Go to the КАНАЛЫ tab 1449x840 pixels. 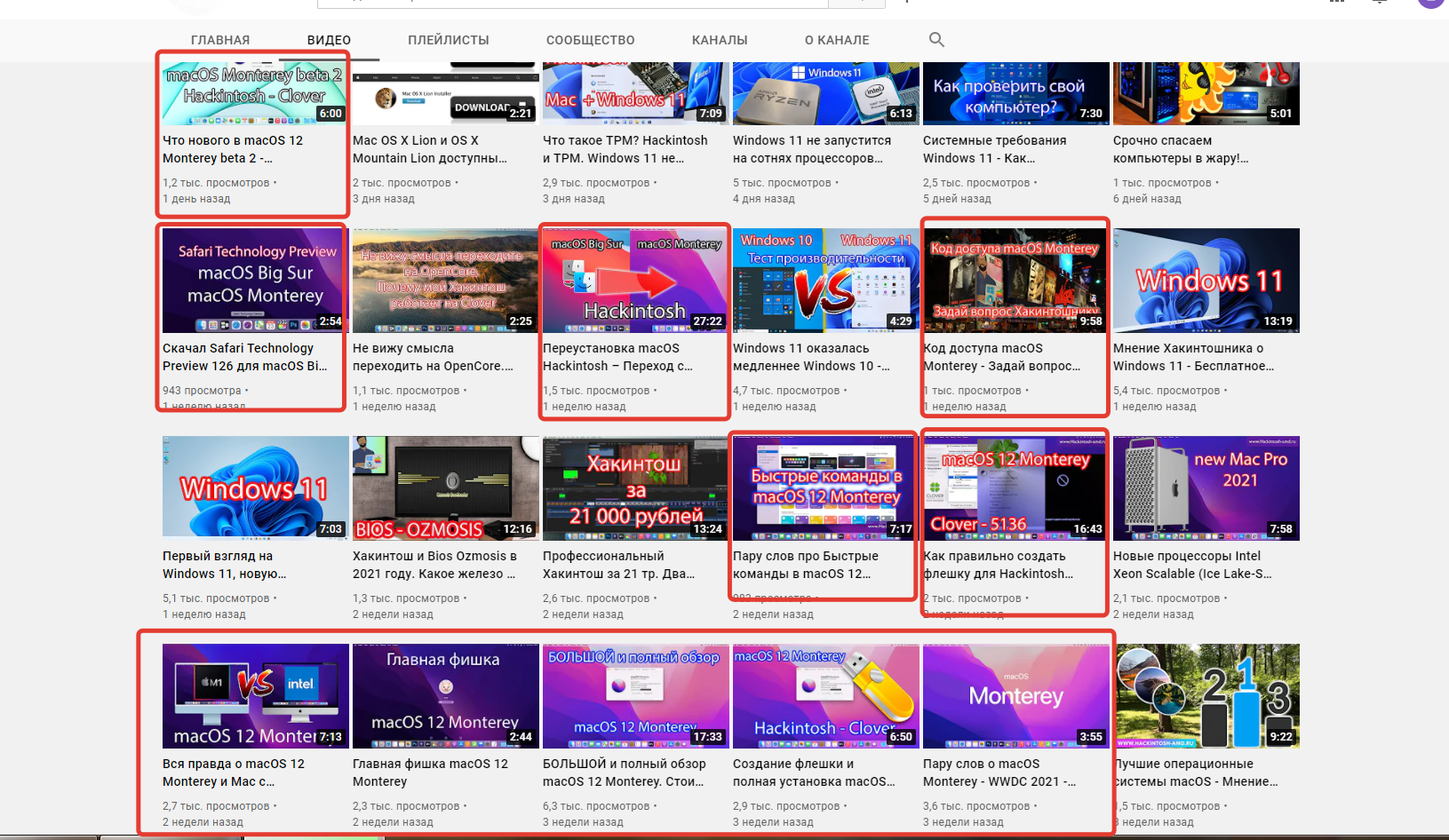tap(720, 40)
